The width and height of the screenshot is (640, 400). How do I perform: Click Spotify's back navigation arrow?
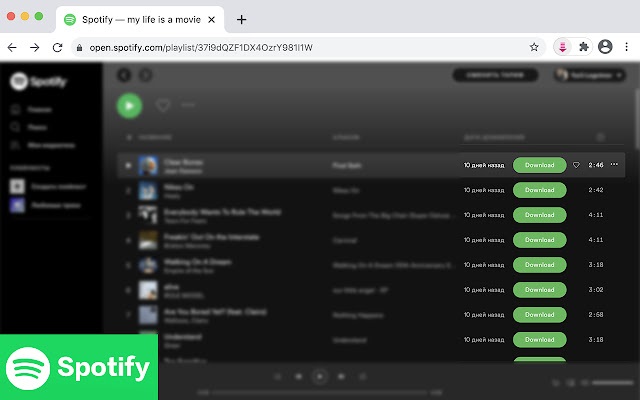point(124,75)
